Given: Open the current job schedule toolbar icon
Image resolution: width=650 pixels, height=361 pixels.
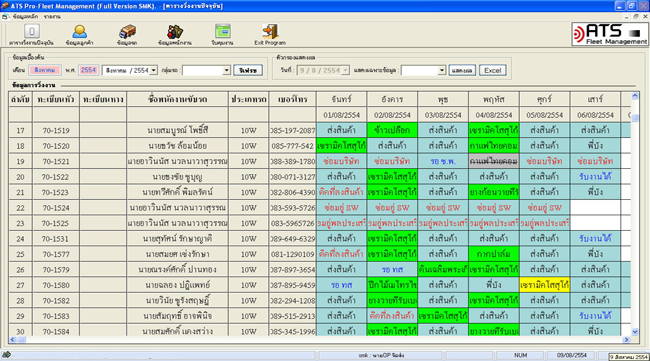Looking at the screenshot, I should 32,31.
